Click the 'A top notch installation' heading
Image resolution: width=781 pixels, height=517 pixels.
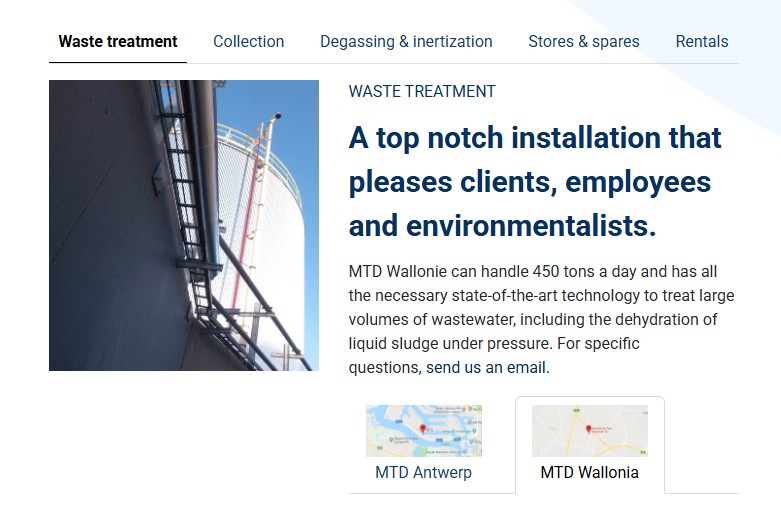[x=534, y=138]
